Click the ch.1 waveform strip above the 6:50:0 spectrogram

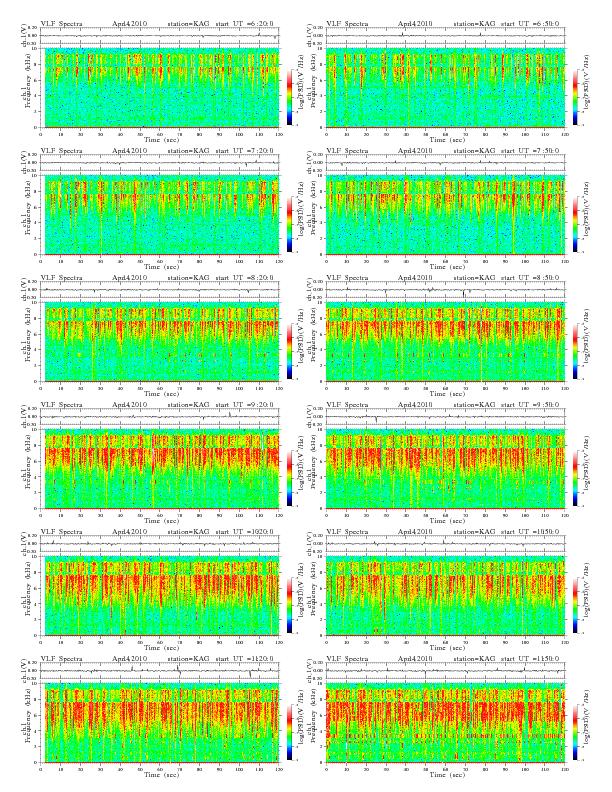click(446, 36)
